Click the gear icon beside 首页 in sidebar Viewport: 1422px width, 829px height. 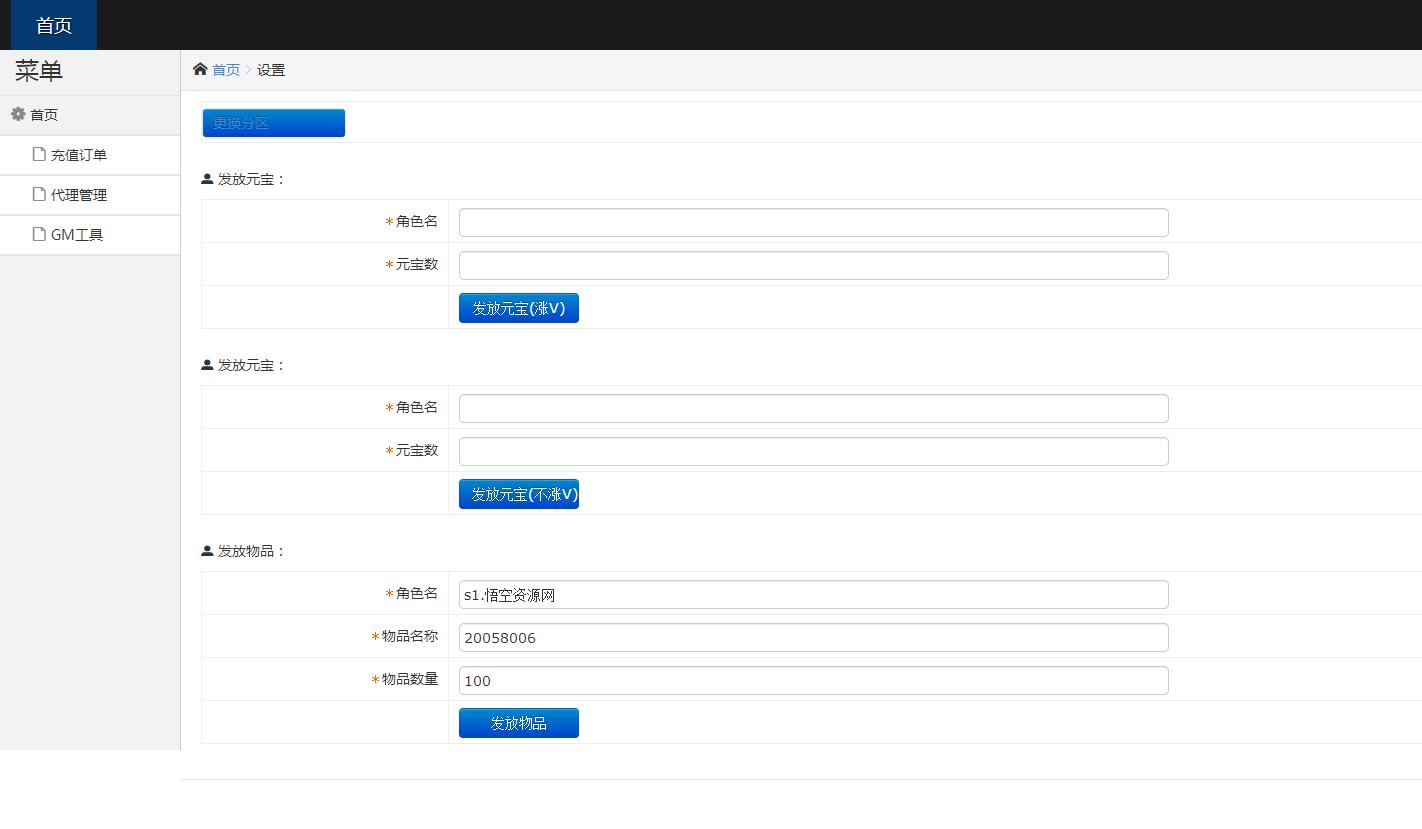pos(18,114)
